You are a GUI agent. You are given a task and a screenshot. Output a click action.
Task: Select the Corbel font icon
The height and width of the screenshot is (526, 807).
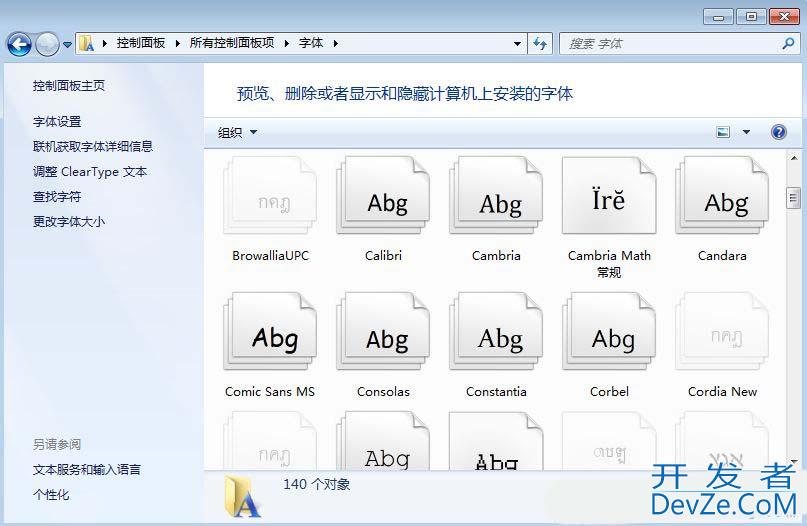[609, 331]
